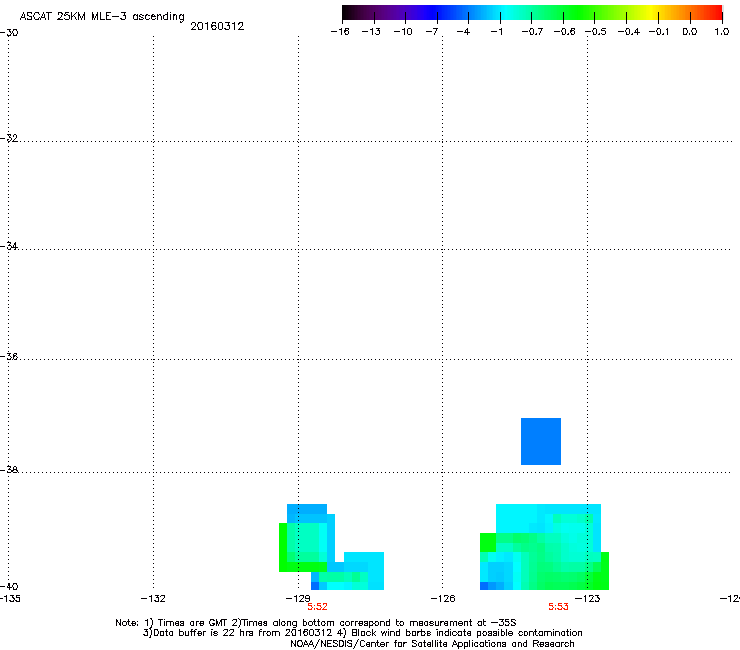Click the -7 color scale label

(431, 32)
